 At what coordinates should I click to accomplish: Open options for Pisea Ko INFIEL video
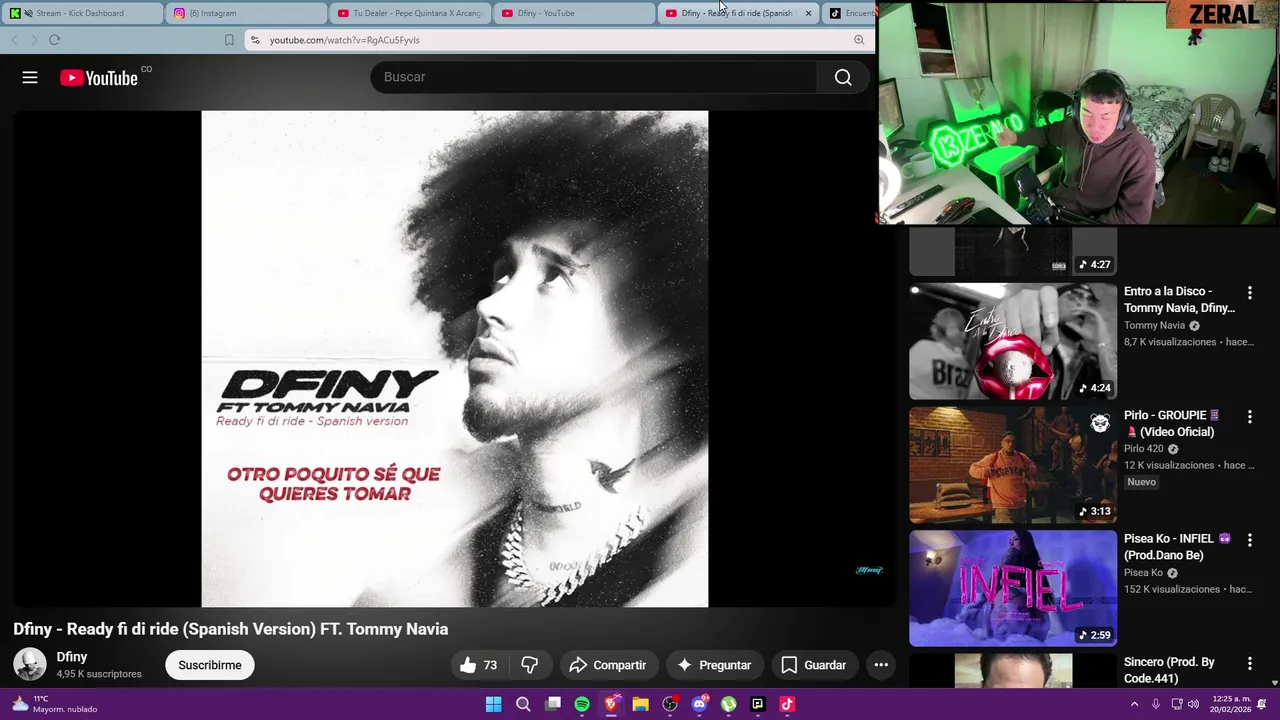tap(1249, 540)
